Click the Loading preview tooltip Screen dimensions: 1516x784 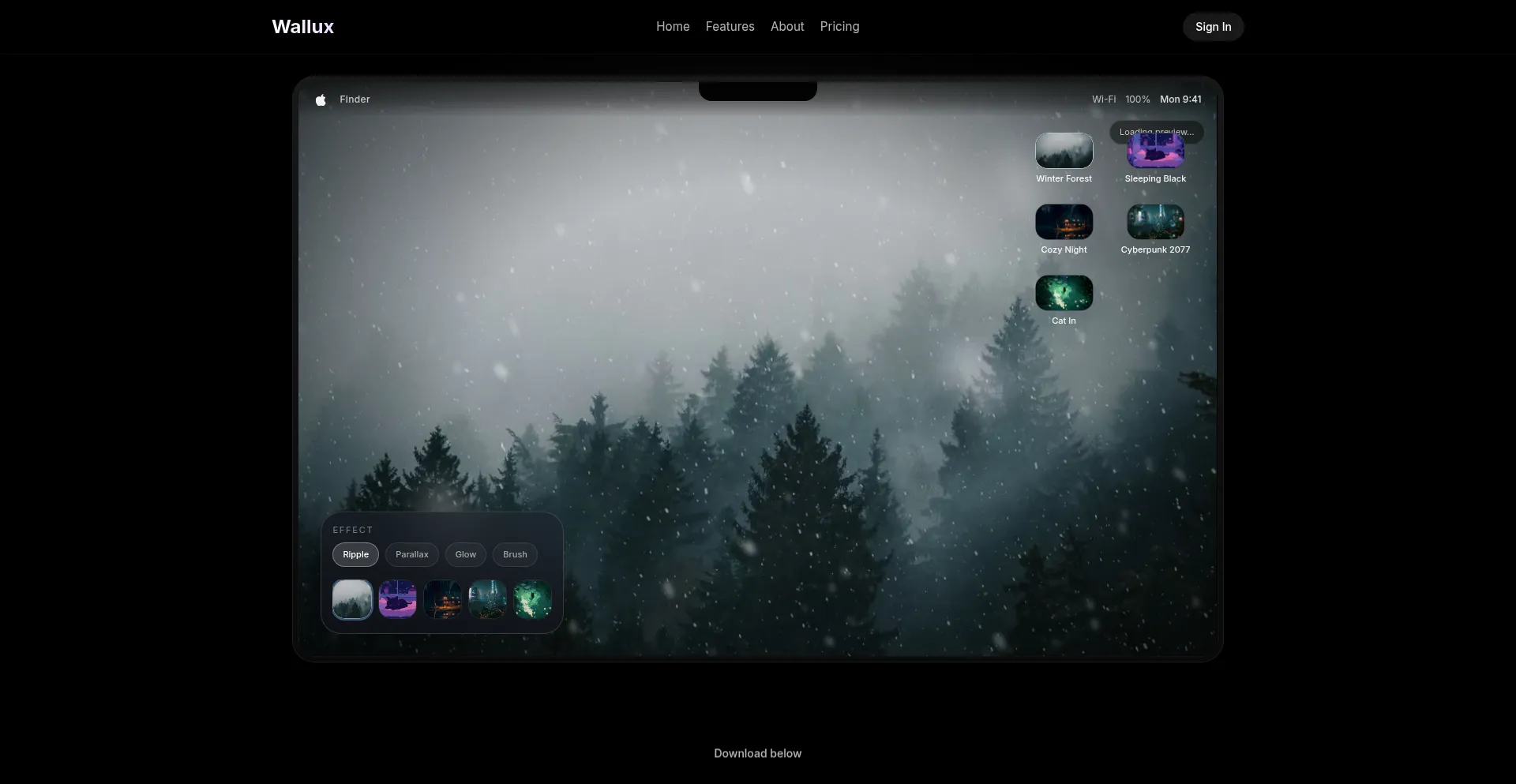[x=1157, y=131]
